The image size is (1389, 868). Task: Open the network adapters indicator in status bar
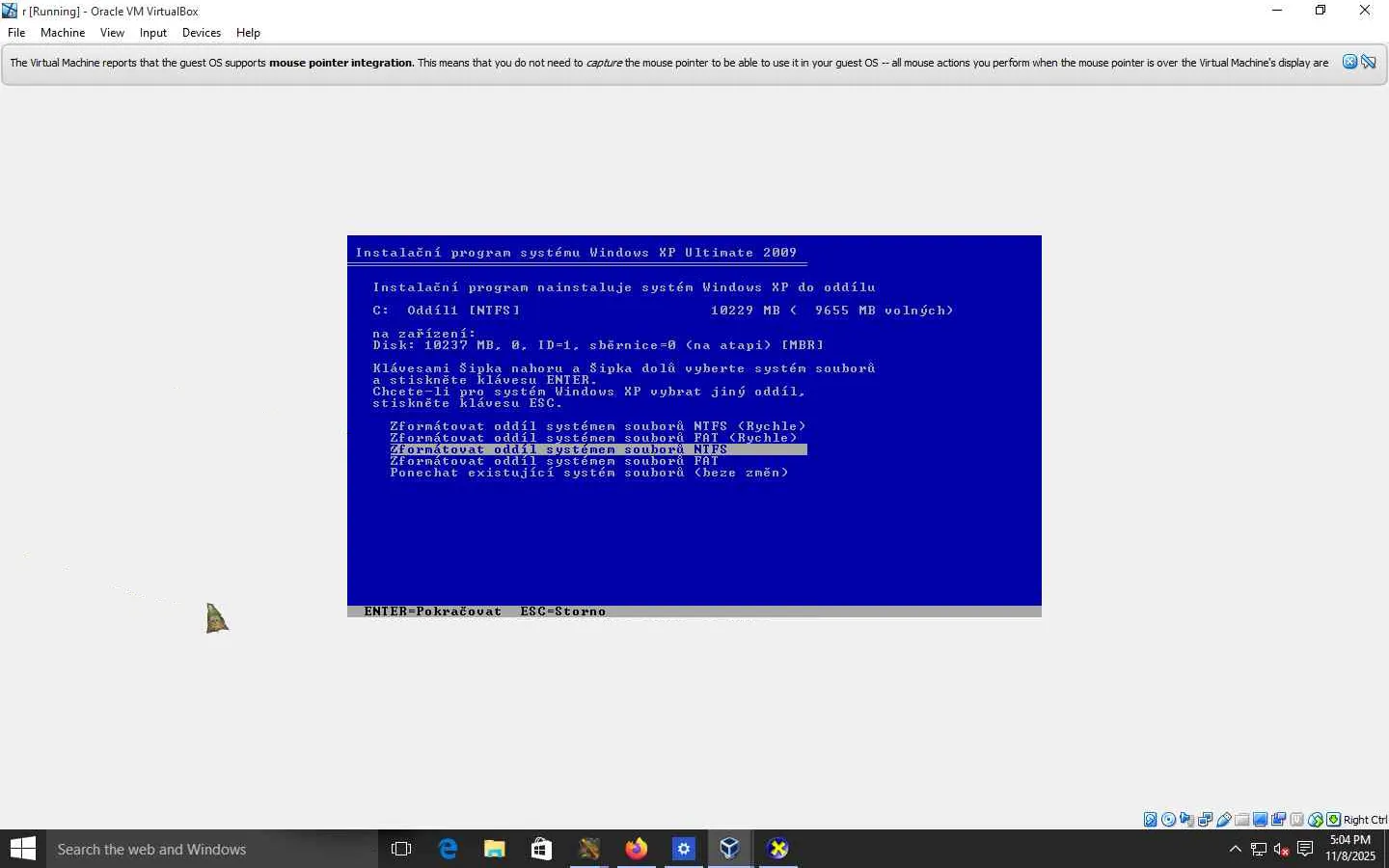pos(1206,820)
